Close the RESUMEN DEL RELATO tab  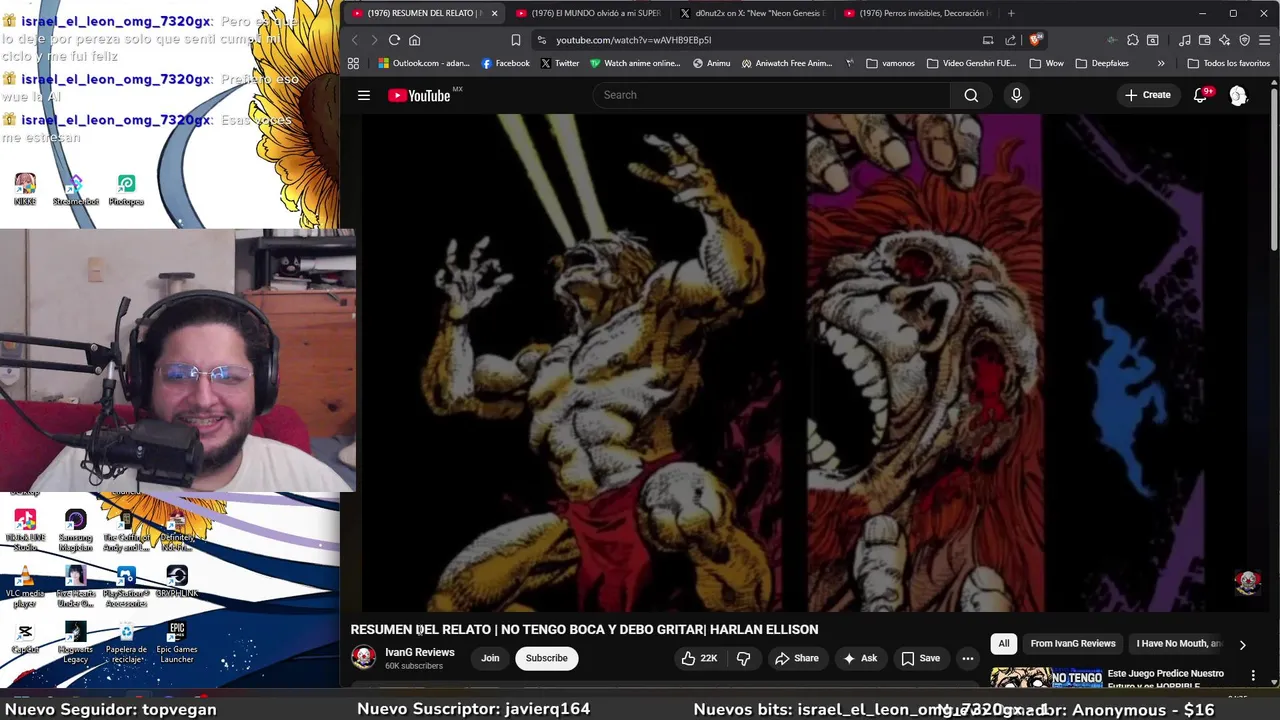pyautogui.click(x=493, y=13)
